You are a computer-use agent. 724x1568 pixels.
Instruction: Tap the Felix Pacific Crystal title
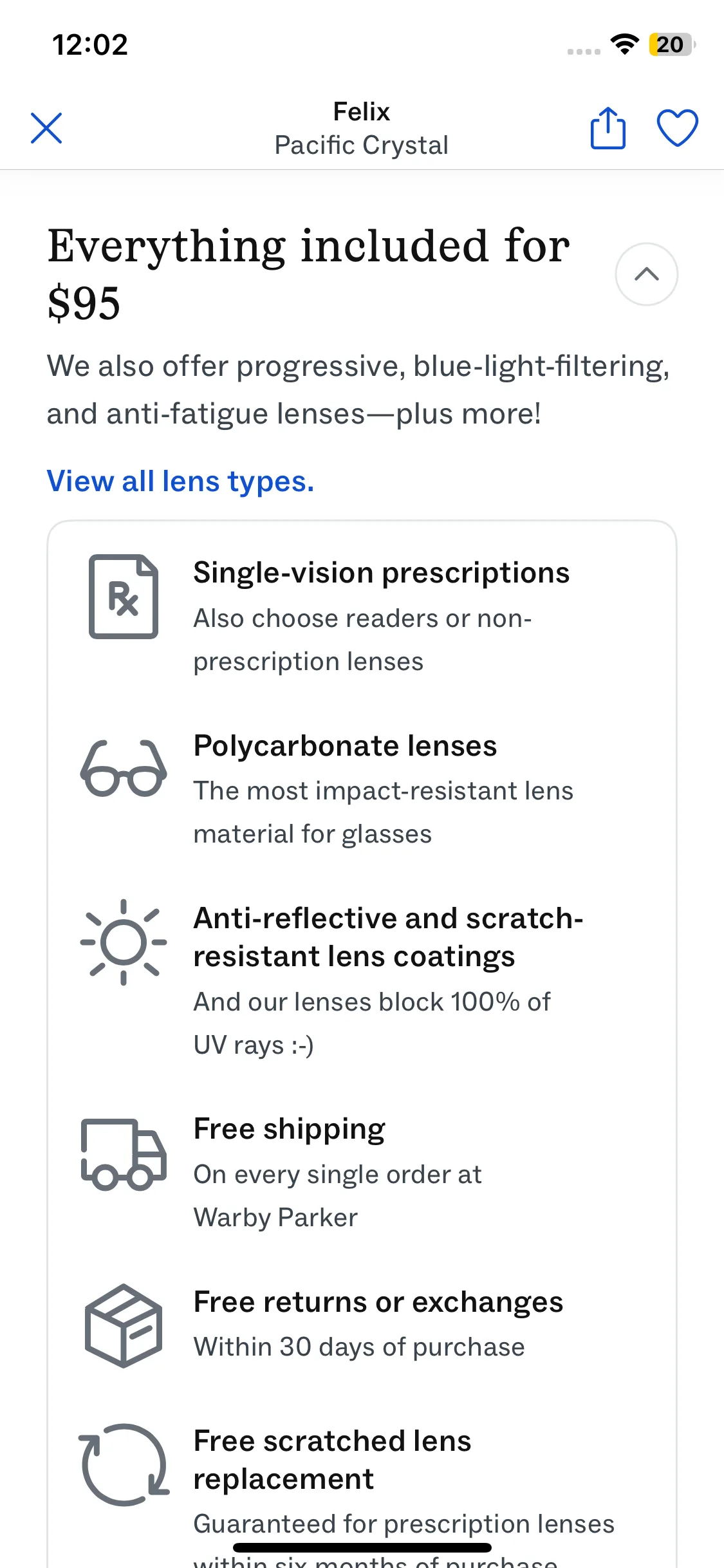pyautogui.click(x=361, y=129)
